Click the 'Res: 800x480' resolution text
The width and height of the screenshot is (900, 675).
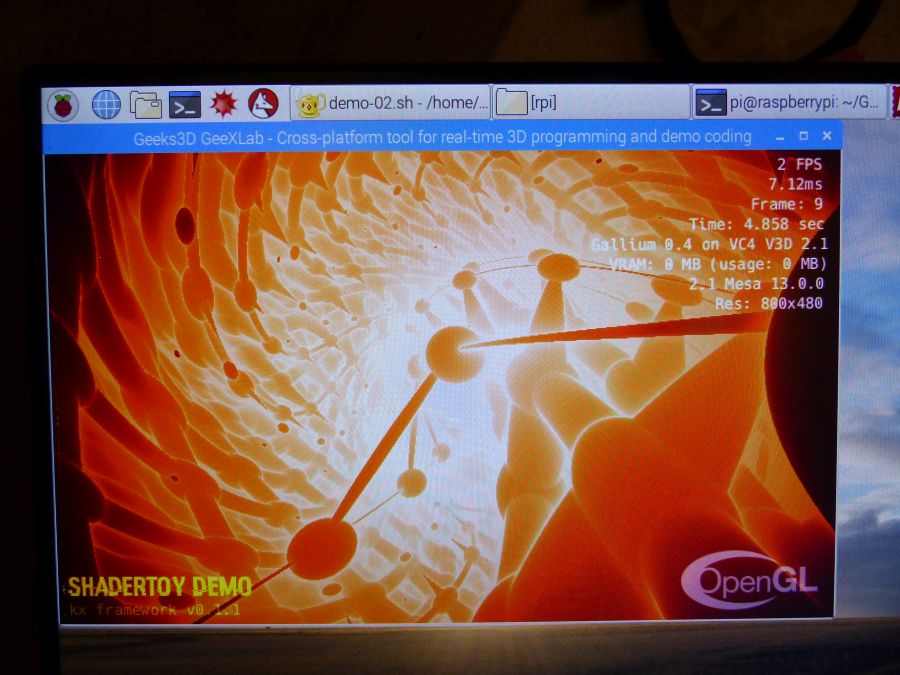[x=769, y=303]
